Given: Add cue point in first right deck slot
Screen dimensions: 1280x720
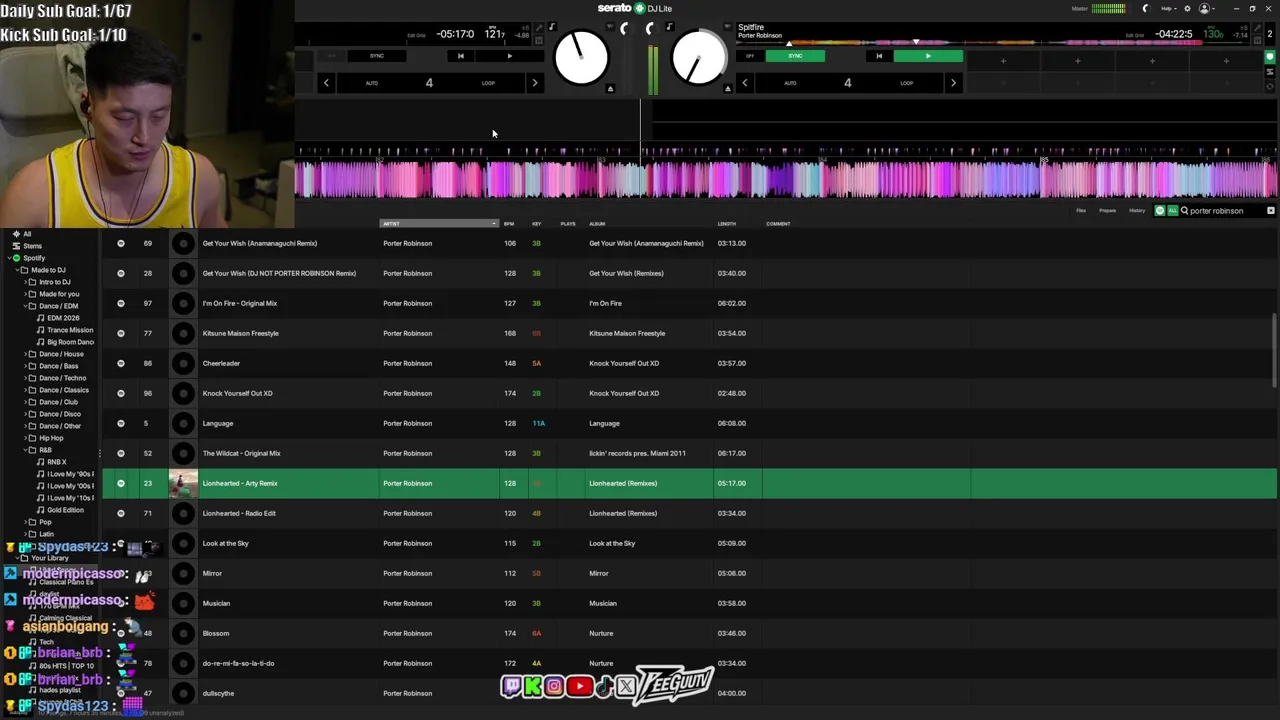Looking at the screenshot, I should (1003, 61).
